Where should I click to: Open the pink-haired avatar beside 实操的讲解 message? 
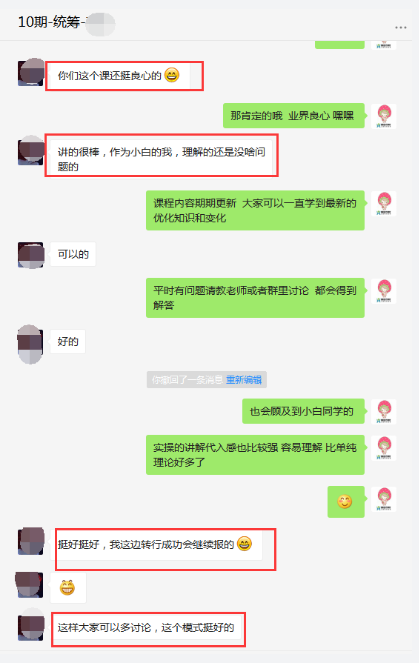coord(384,448)
